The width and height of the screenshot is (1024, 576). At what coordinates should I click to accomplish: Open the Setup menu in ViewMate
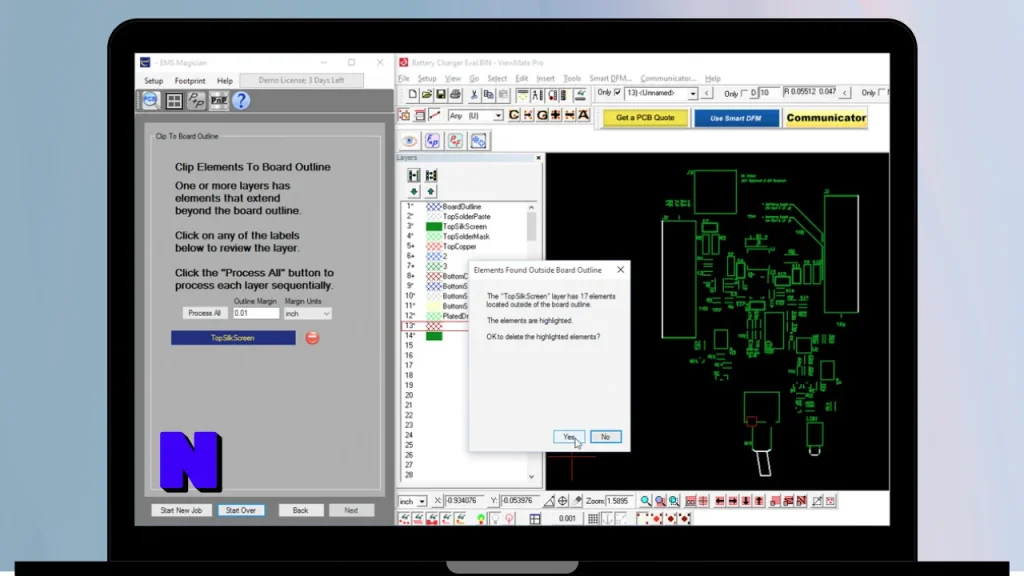426,78
